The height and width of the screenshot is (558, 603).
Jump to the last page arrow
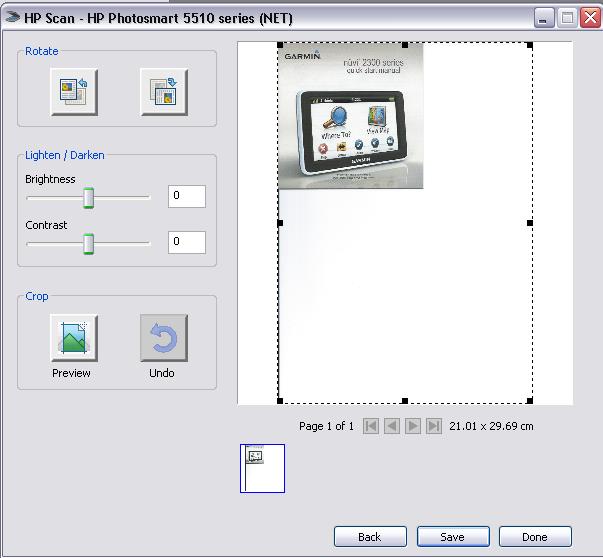point(434,426)
